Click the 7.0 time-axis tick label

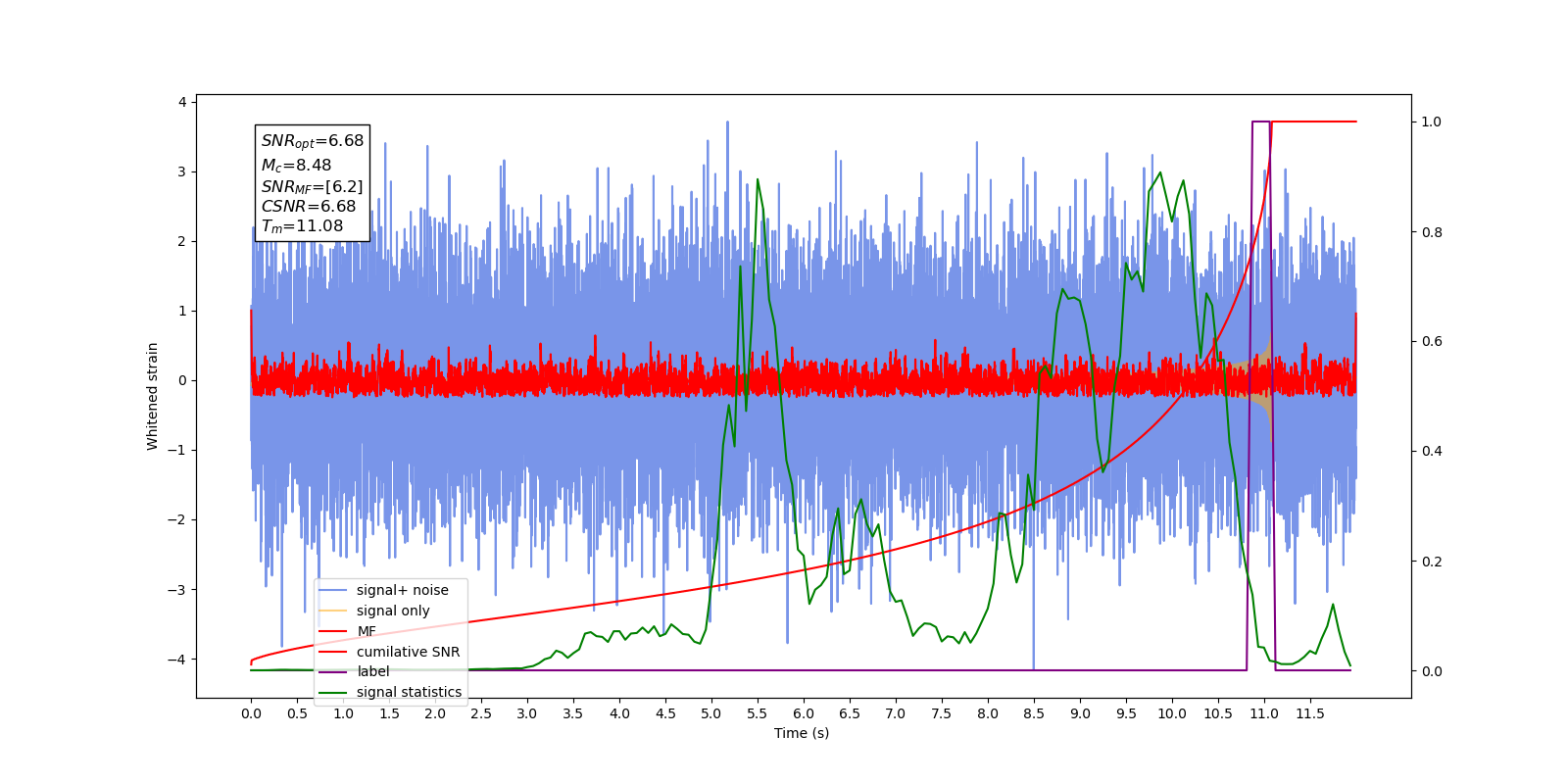click(x=896, y=713)
